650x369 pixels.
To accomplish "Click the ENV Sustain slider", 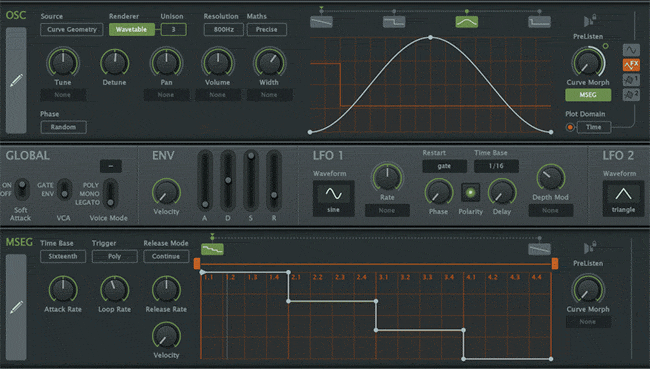I will pos(251,181).
